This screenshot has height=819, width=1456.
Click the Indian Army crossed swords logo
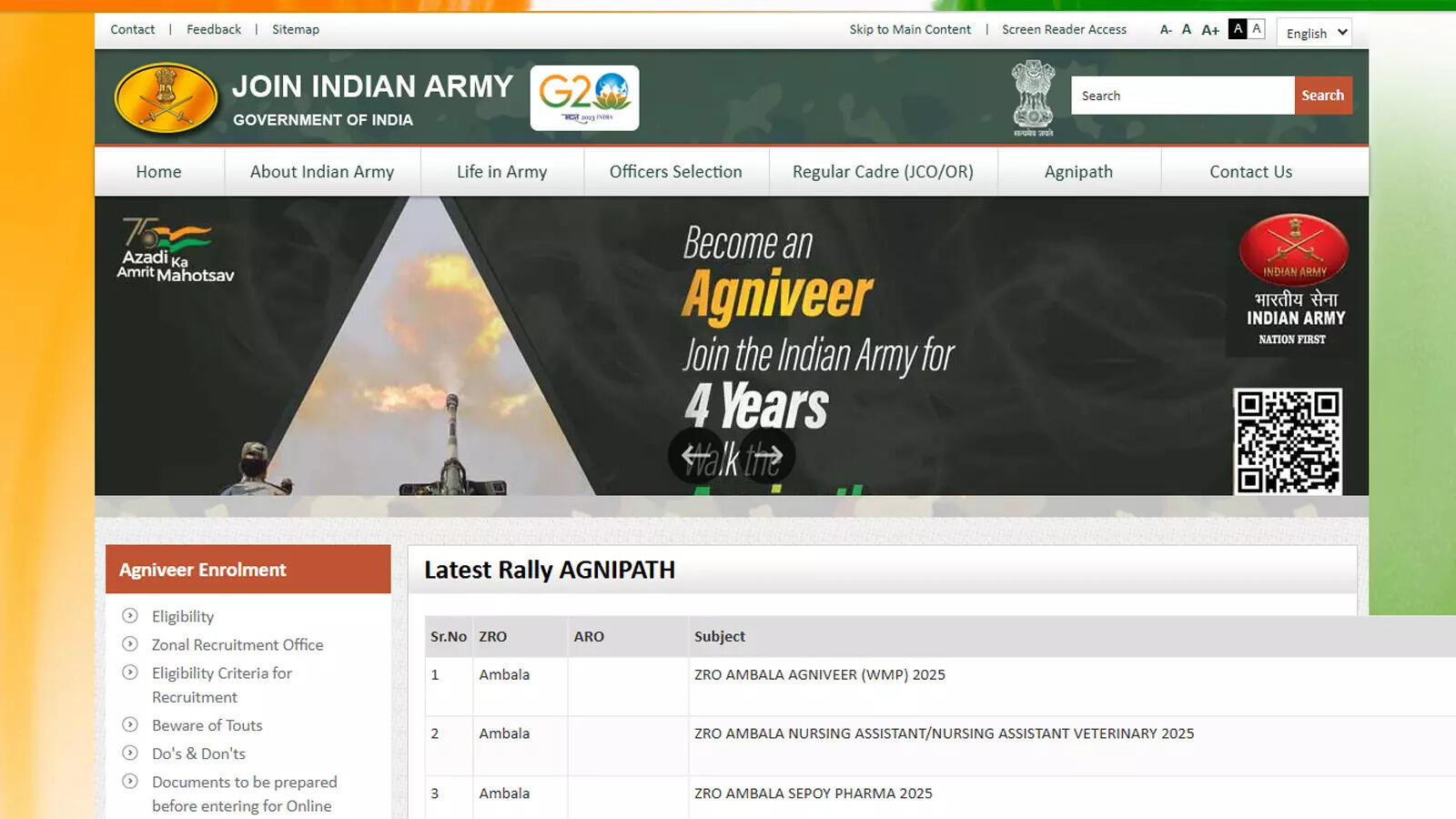166,98
